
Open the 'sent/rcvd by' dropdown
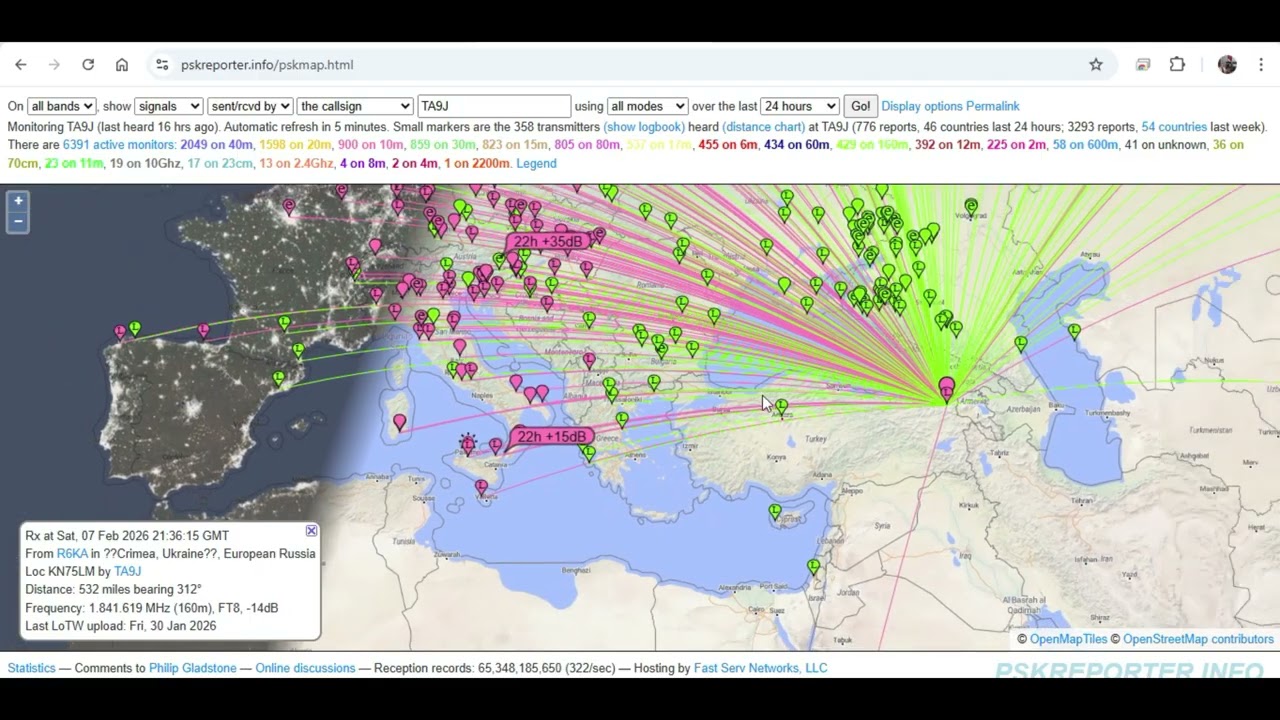click(250, 106)
